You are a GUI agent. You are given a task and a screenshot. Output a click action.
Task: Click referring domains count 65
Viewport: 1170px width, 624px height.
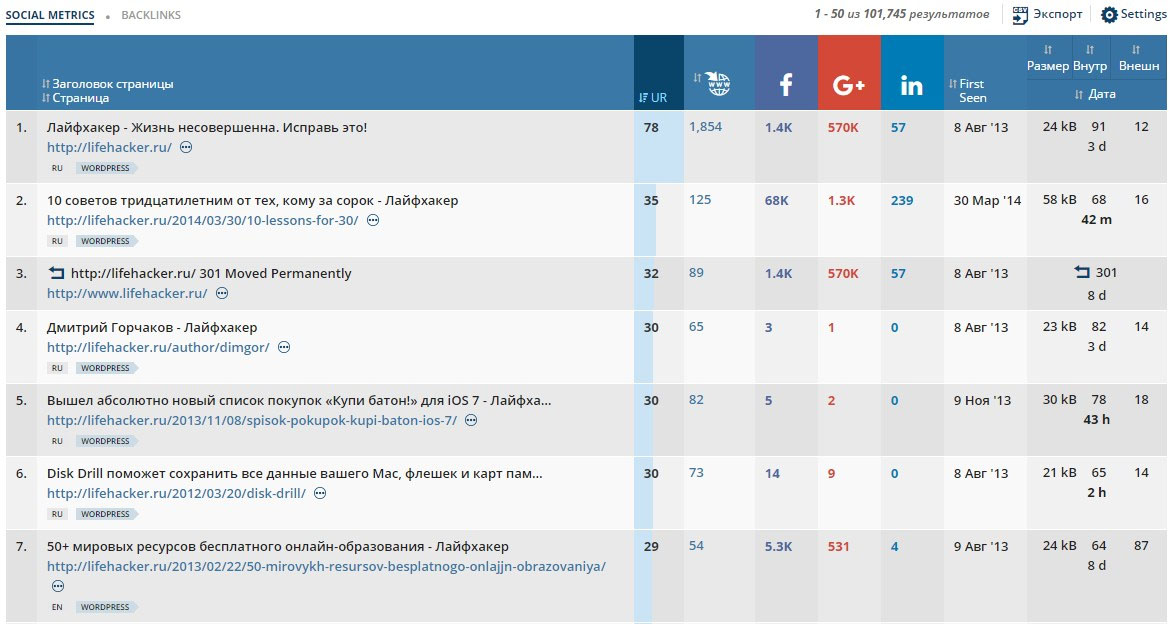[x=696, y=327]
